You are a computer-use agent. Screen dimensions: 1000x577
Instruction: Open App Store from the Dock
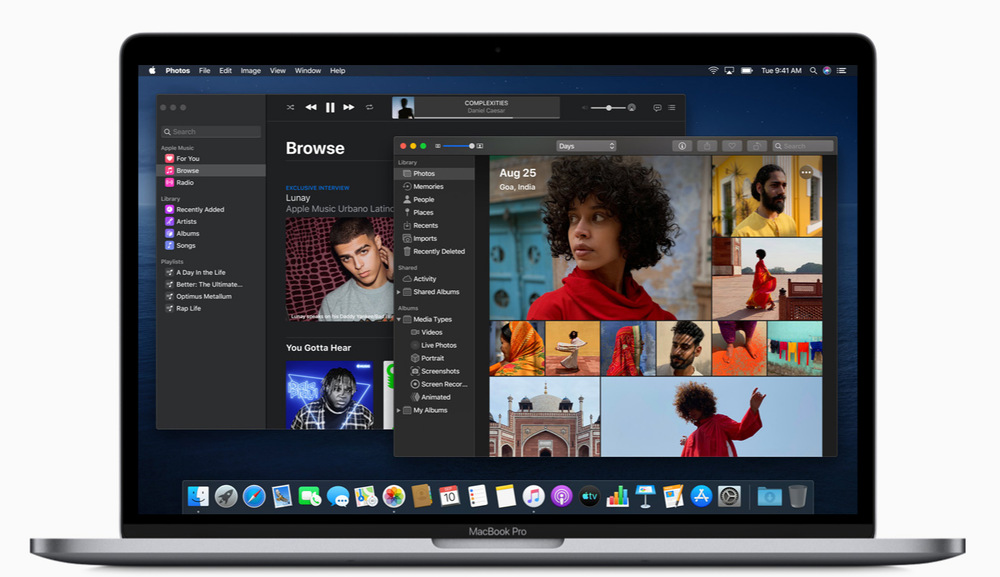pos(701,496)
